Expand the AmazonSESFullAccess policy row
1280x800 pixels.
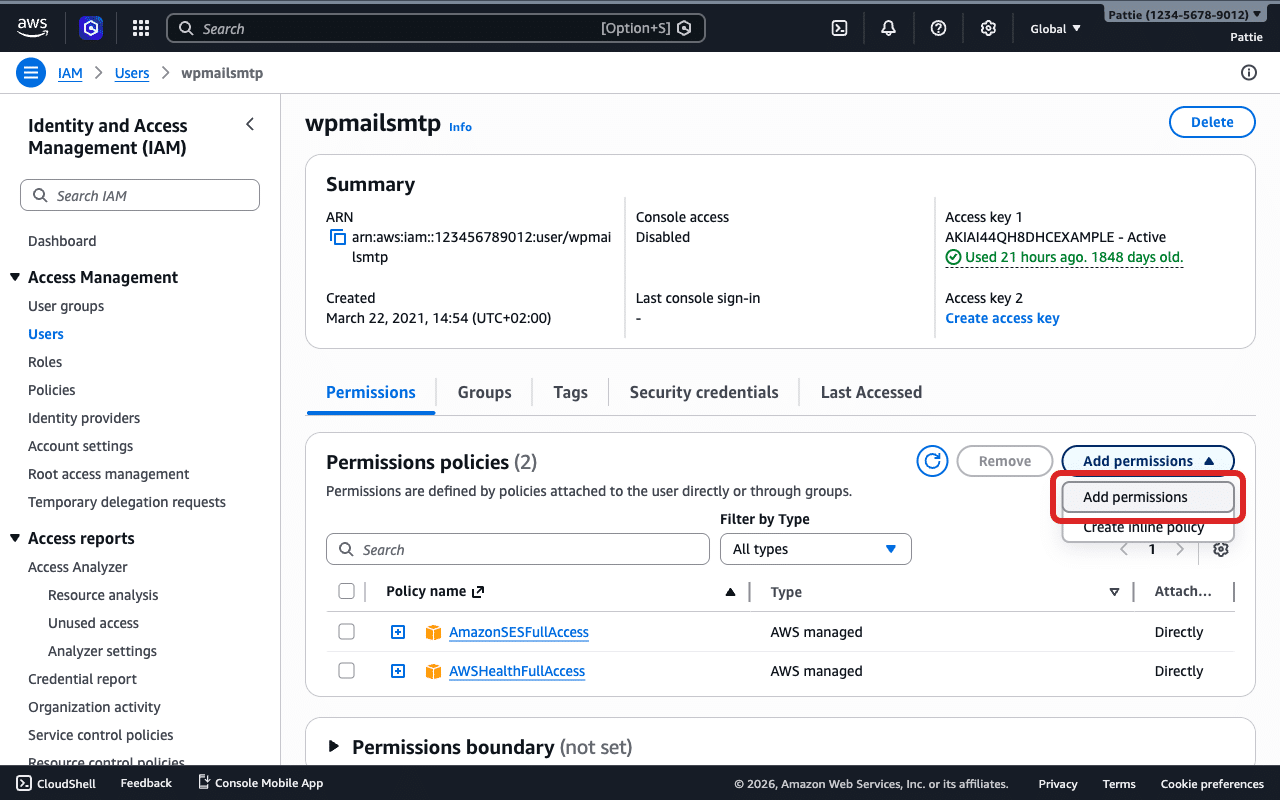click(x=398, y=632)
